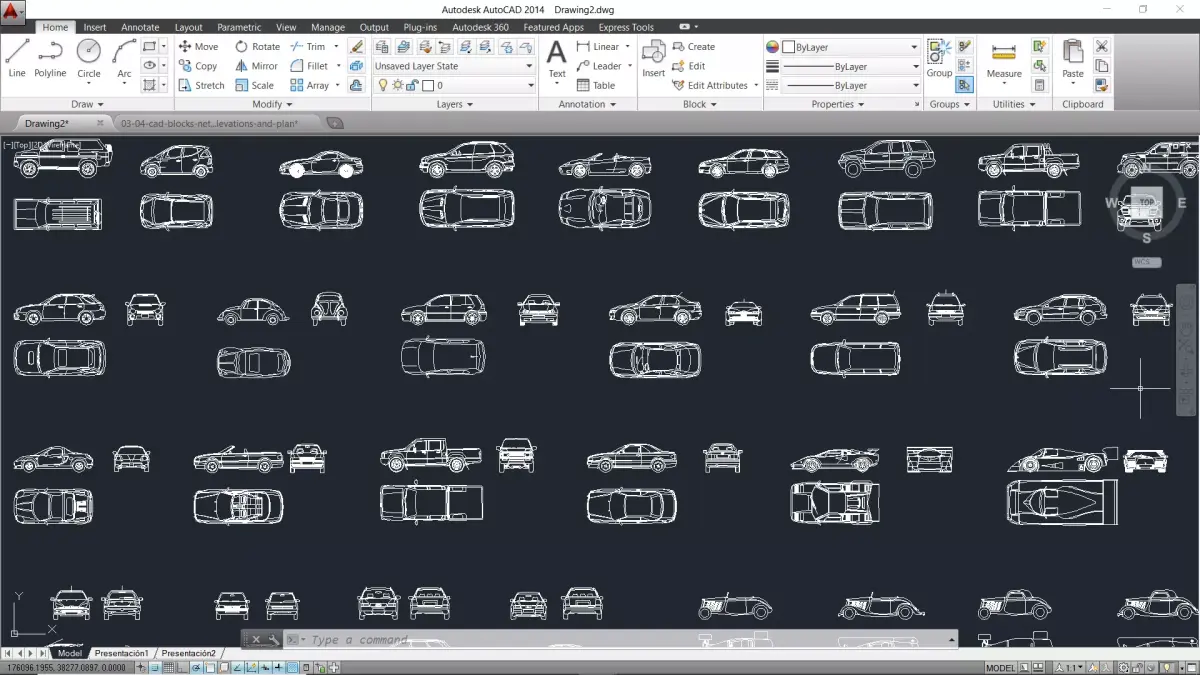
Task: Expand the Annotation panel
Action: pyautogui.click(x=587, y=104)
